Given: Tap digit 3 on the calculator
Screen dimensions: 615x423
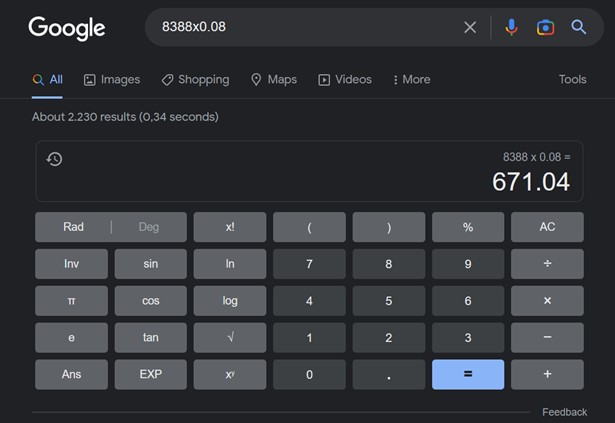Looking at the screenshot, I should click(x=468, y=337).
